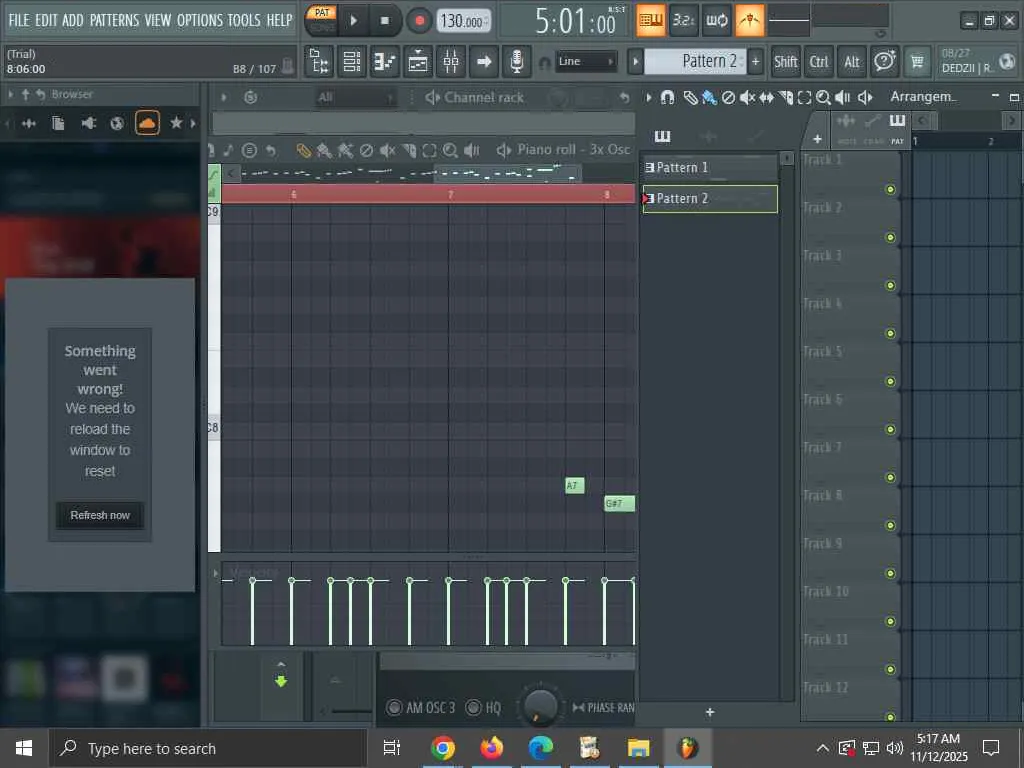Click Refresh now button
Image resolution: width=1024 pixels, height=768 pixels.
[x=100, y=515]
